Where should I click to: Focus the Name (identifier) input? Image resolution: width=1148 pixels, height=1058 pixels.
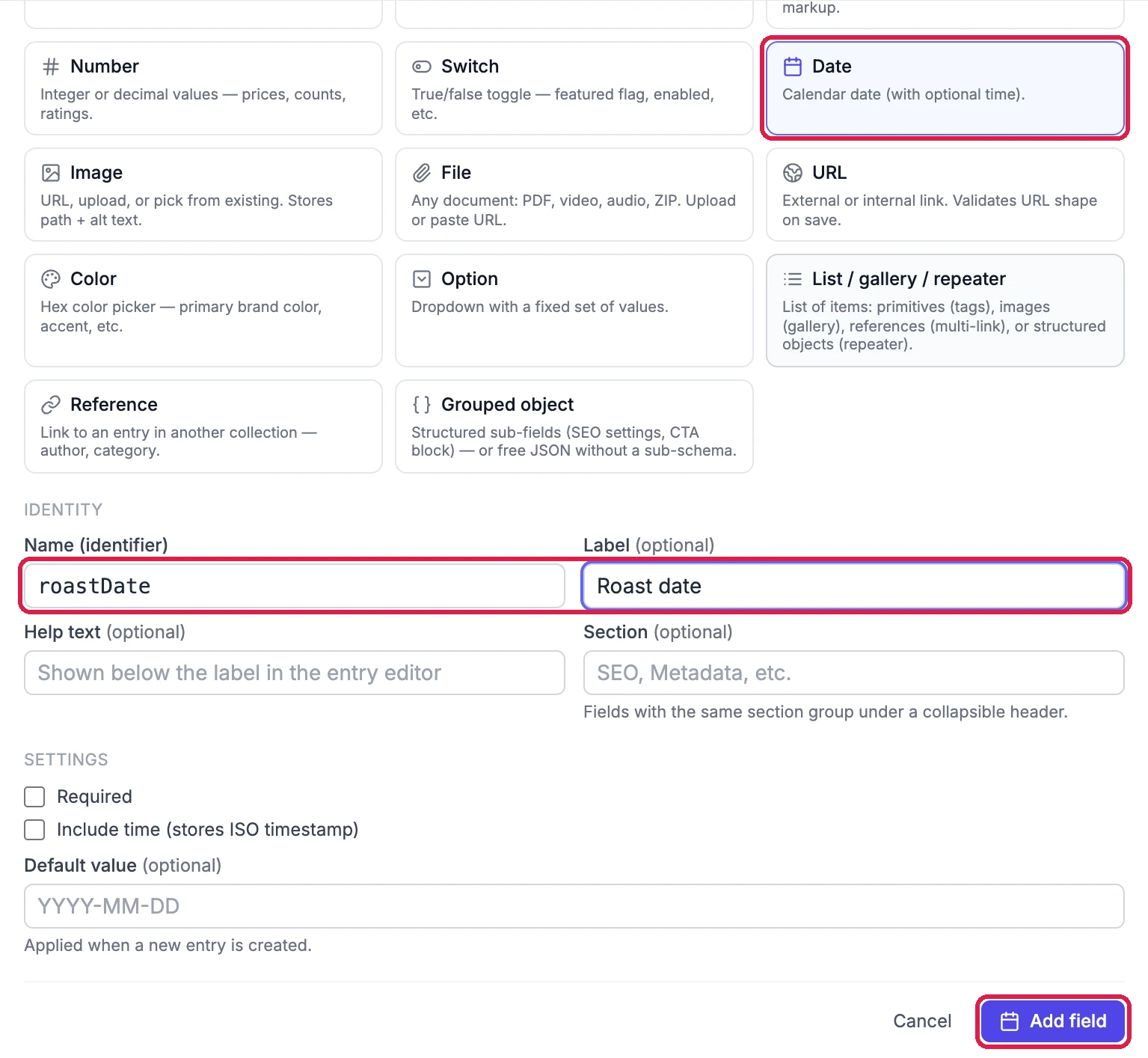[295, 586]
